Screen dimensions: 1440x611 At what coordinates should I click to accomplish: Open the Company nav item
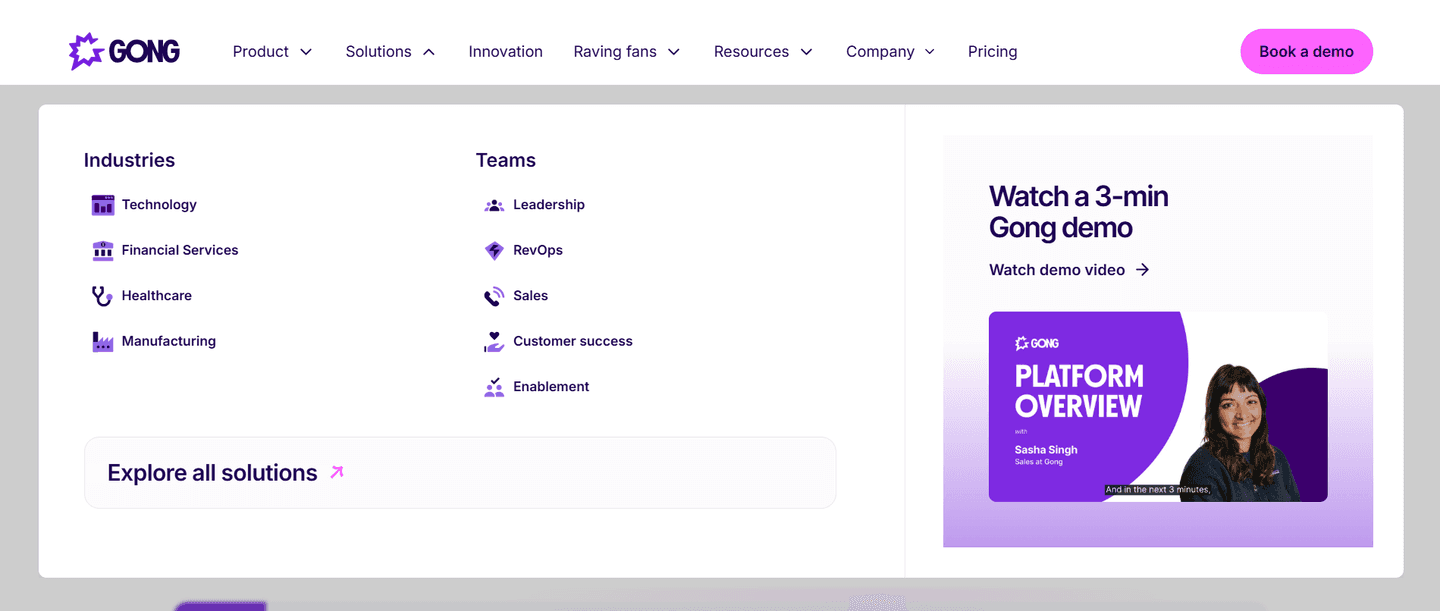click(880, 51)
